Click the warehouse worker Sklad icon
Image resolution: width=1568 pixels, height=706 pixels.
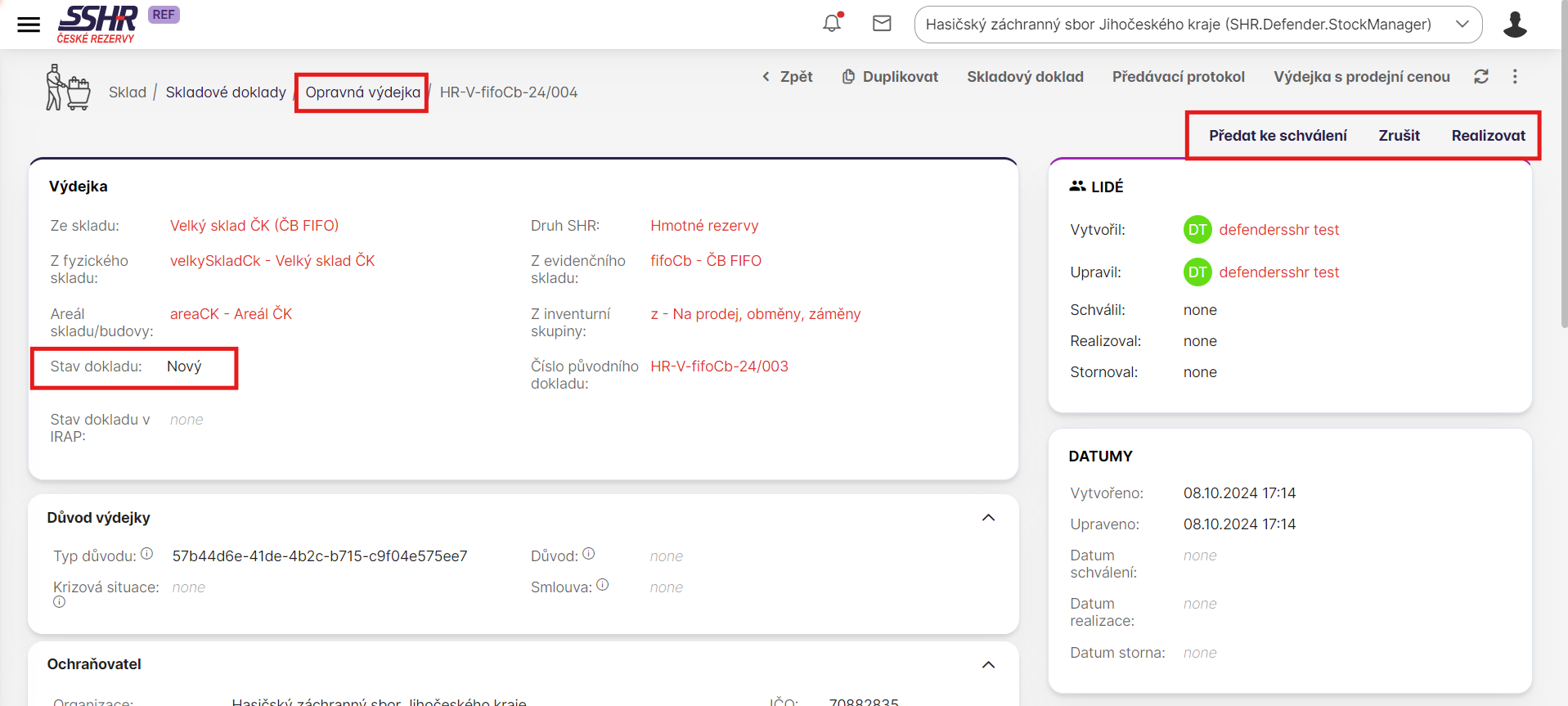[67, 88]
